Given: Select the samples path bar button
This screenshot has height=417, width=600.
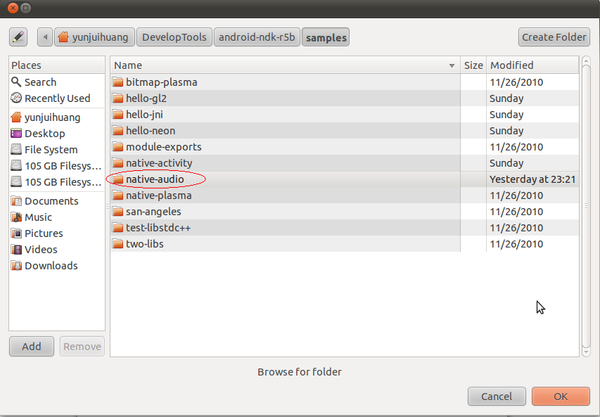Looking at the screenshot, I should pos(326,37).
